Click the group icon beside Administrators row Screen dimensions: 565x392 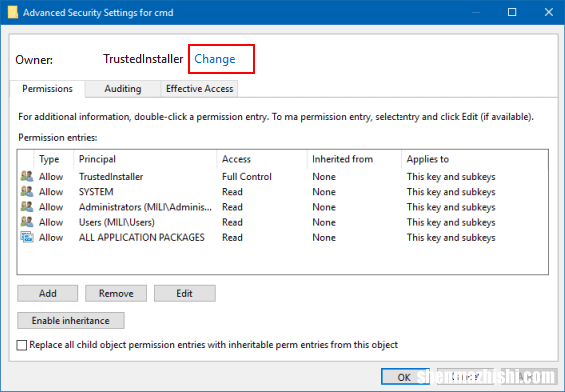click(27, 207)
